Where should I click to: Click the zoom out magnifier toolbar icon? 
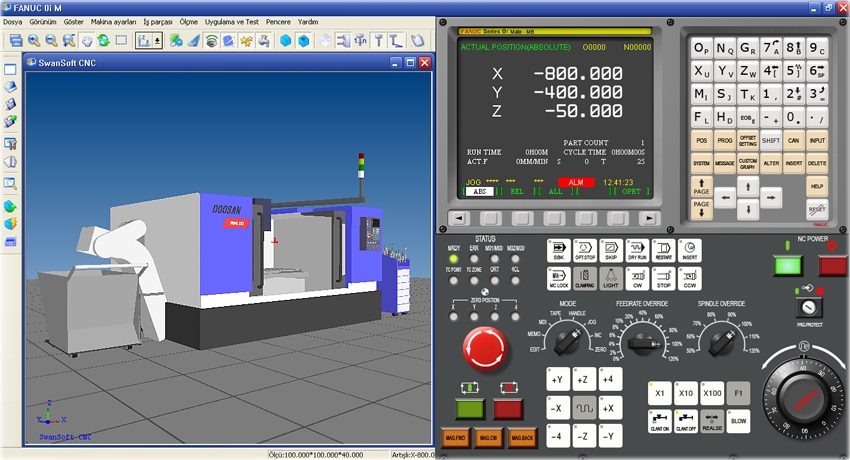pos(51,41)
